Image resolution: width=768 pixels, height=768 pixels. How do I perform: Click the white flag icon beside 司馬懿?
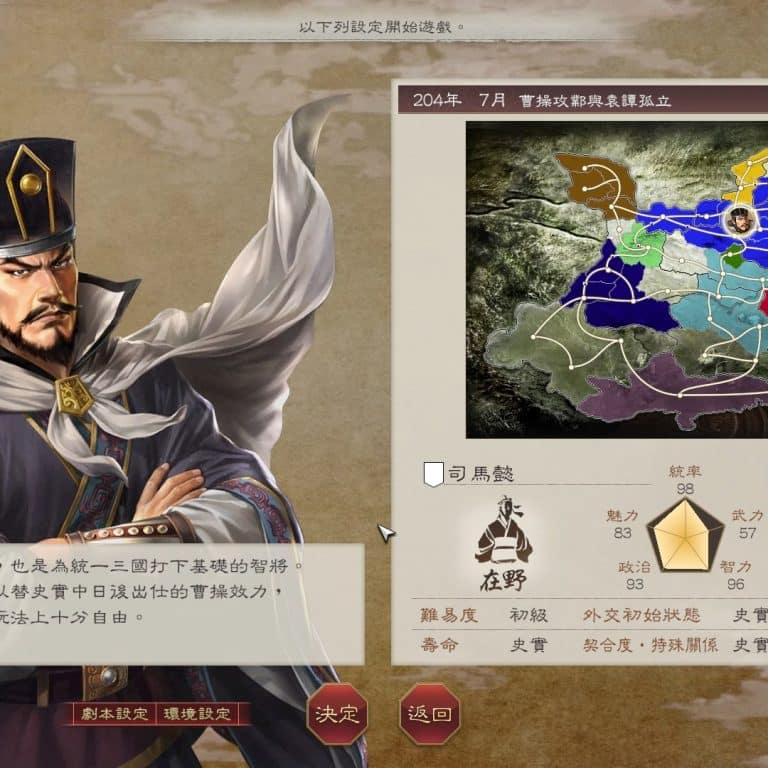[x=433, y=474]
